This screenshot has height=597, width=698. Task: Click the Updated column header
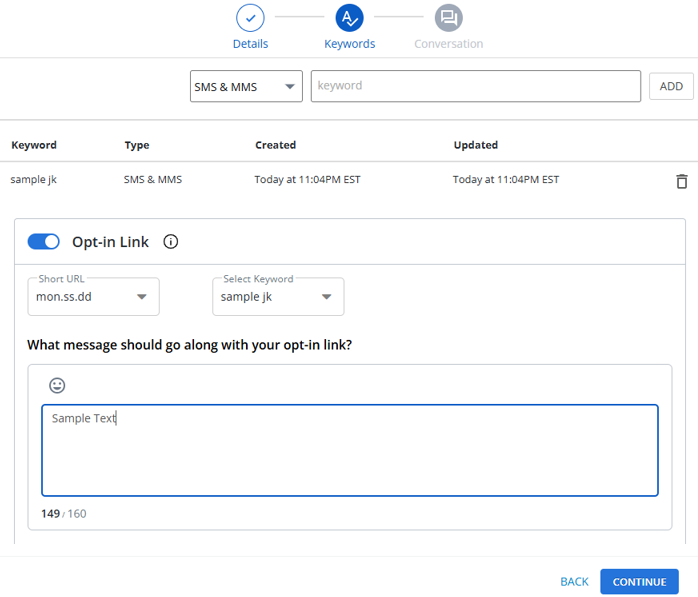tap(475, 145)
